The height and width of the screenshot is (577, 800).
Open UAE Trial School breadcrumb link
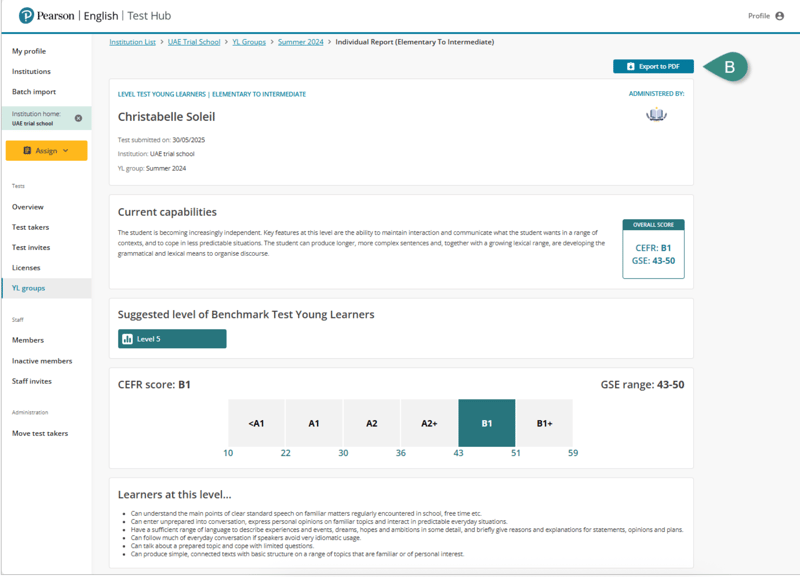tap(194, 42)
